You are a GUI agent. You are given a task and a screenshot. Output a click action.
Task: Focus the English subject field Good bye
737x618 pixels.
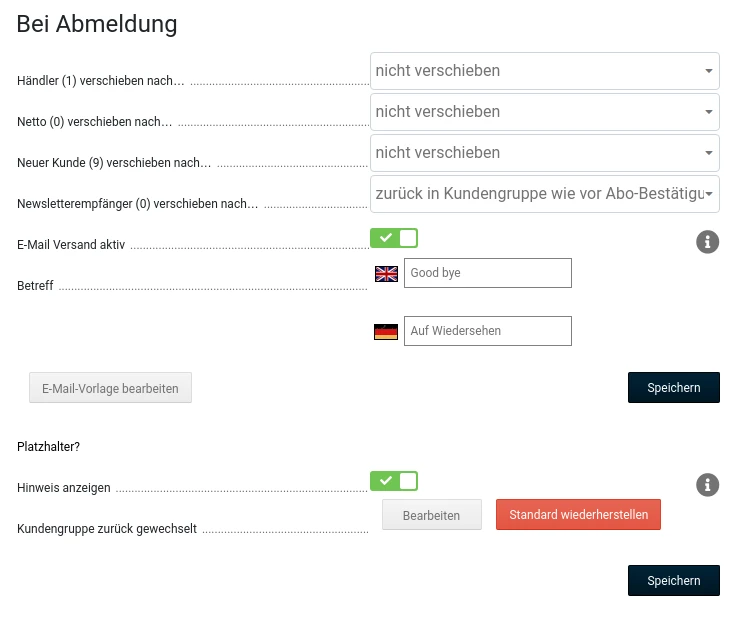pyautogui.click(x=488, y=273)
